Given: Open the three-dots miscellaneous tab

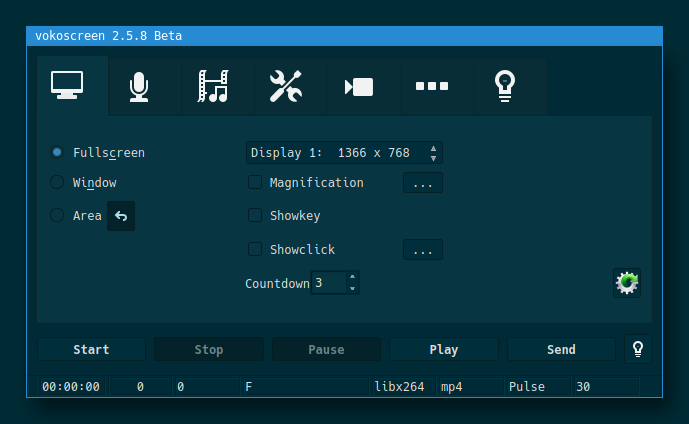Looking at the screenshot, I should pyautogui.click(x=431, y=87).
